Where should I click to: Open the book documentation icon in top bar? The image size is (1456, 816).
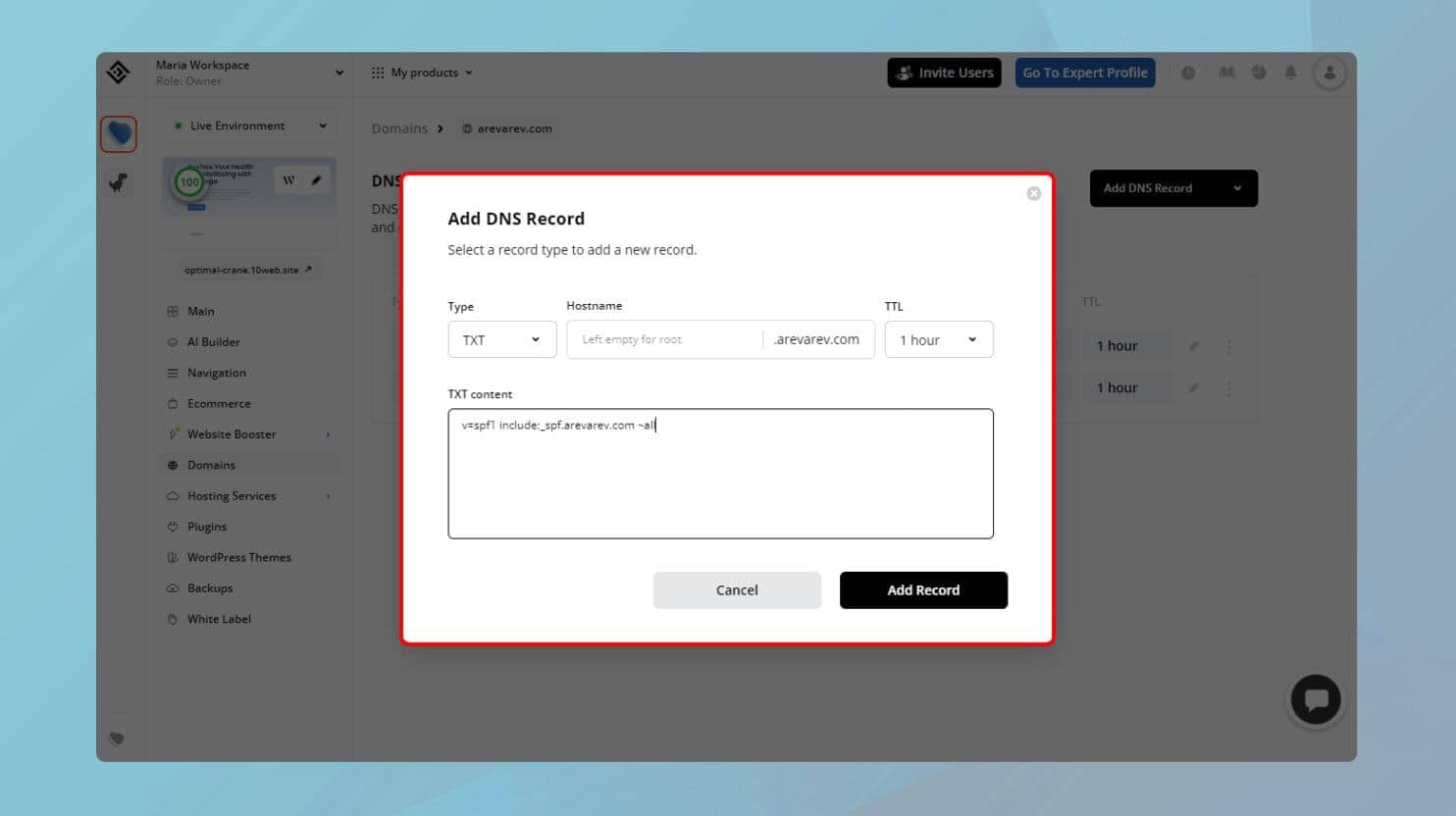click(1226, 73)
